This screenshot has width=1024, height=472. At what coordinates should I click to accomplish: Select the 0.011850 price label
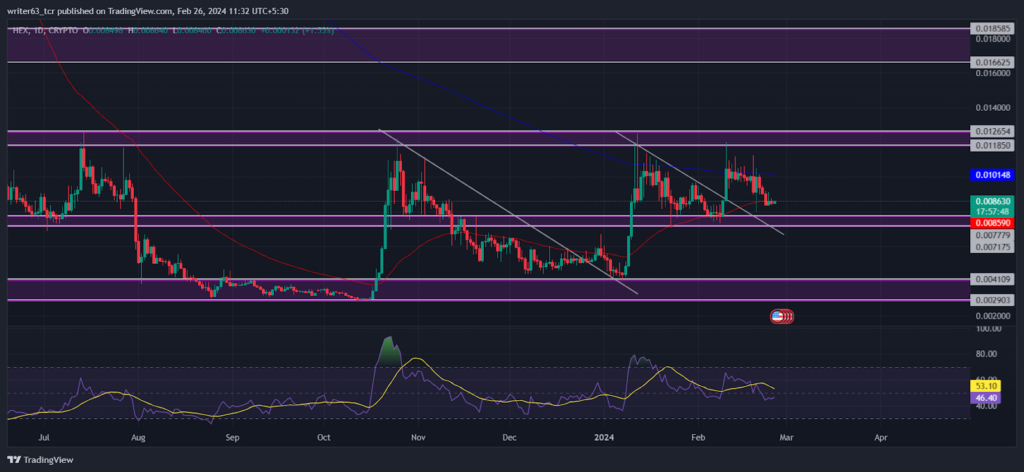click(x=991, y=144)
